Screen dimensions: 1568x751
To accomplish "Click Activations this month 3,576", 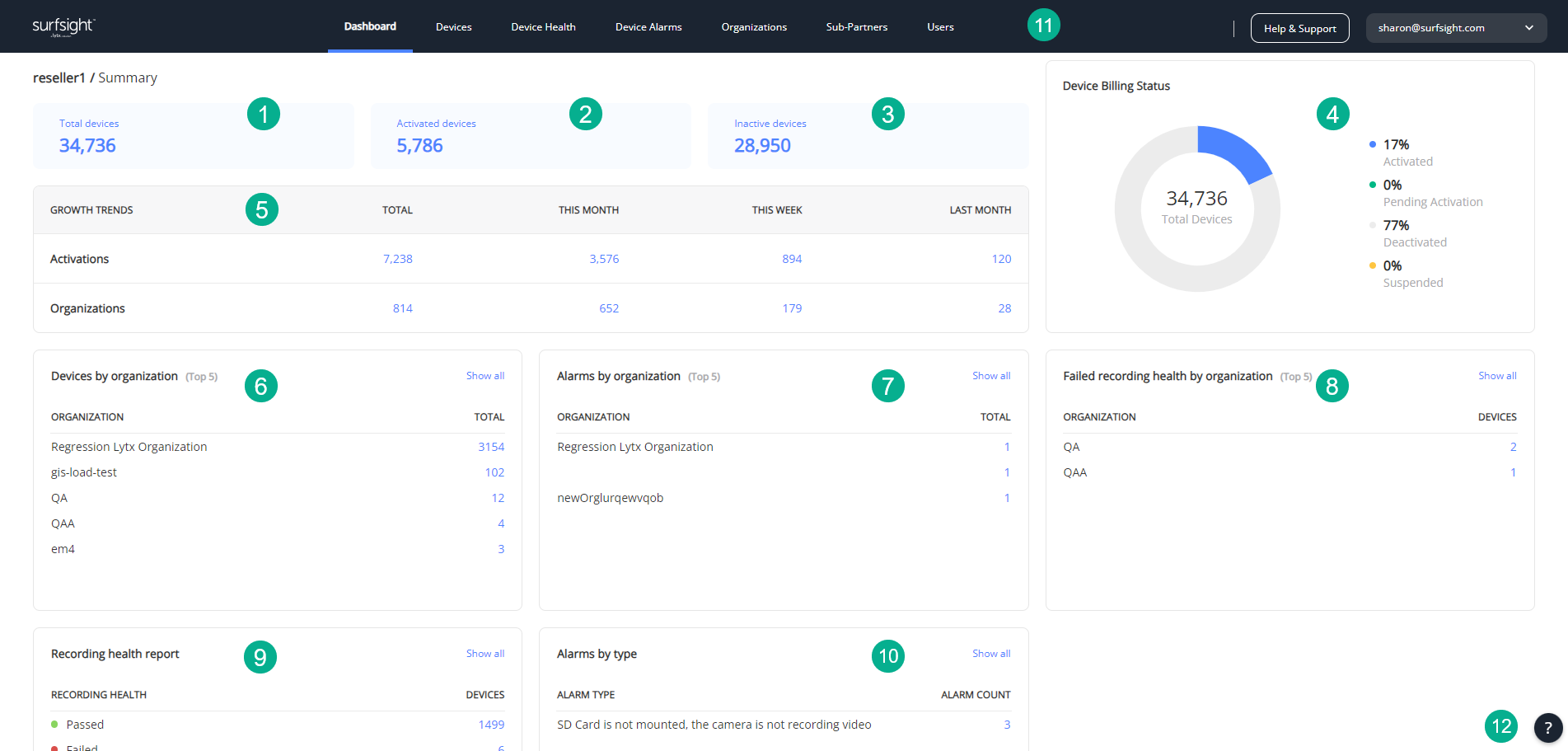I will pyautogui.click(x=604, y=259).
